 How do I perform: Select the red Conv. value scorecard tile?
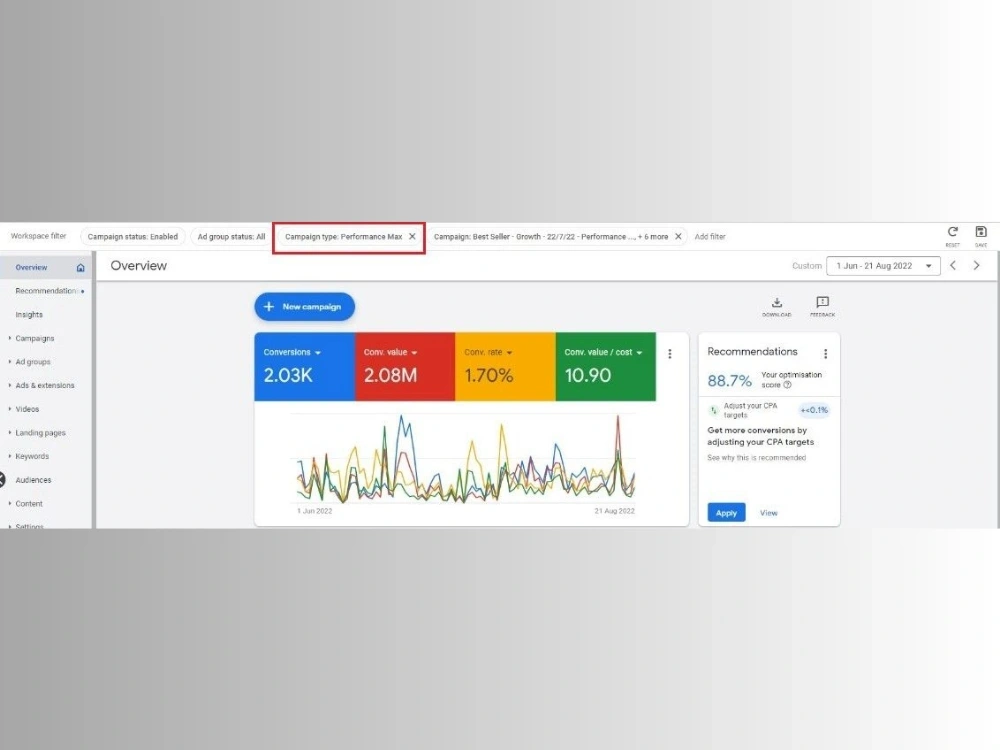coord(405,367)
